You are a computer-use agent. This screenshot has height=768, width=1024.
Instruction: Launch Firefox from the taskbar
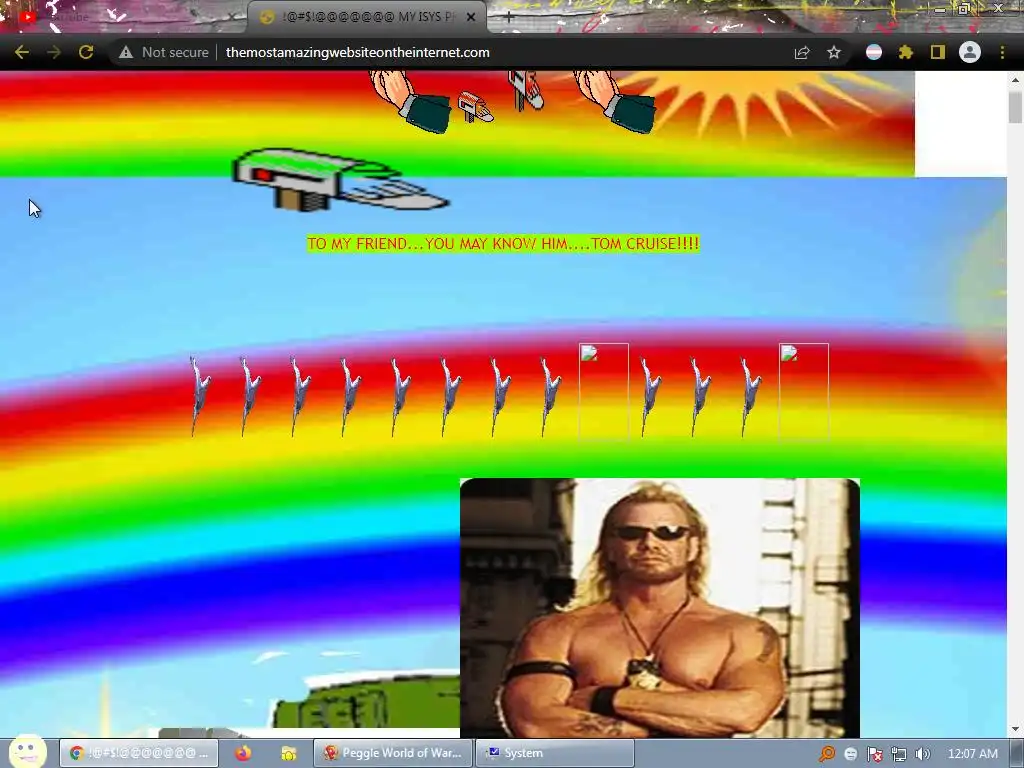coord(244,753)
